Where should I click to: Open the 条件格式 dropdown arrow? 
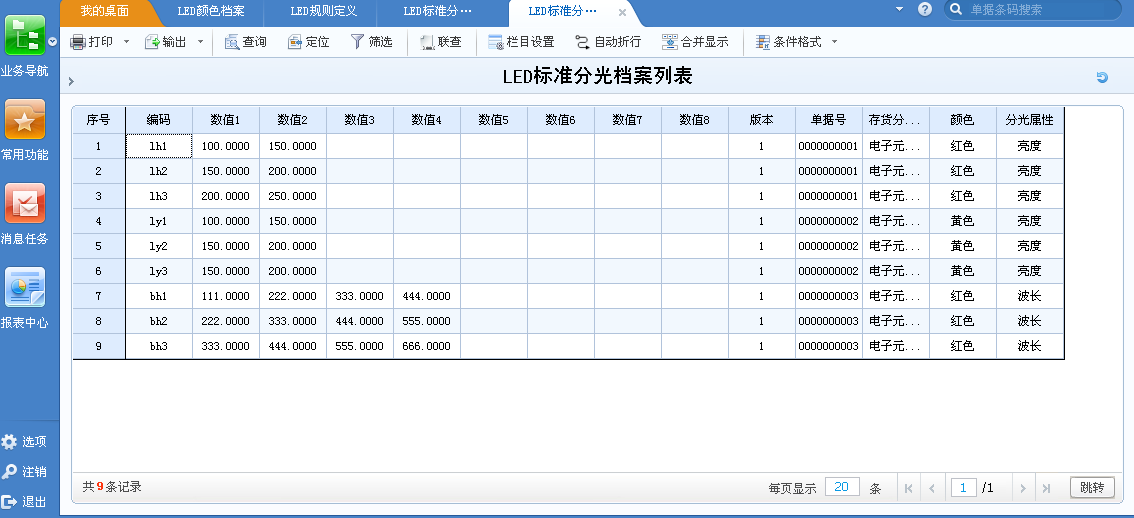[834, 42]
